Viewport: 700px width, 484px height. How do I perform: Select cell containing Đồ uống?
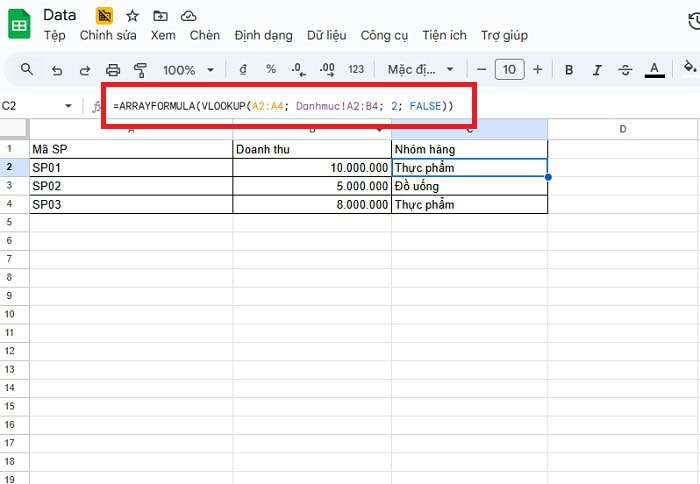click(x=469, y=186)
